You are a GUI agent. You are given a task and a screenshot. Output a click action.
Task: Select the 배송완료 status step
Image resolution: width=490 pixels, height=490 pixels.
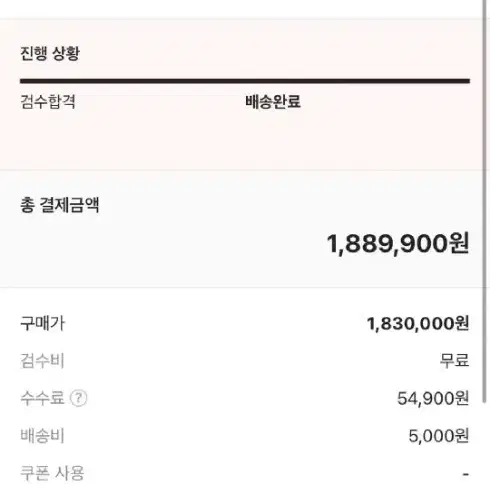click(273, 102)
